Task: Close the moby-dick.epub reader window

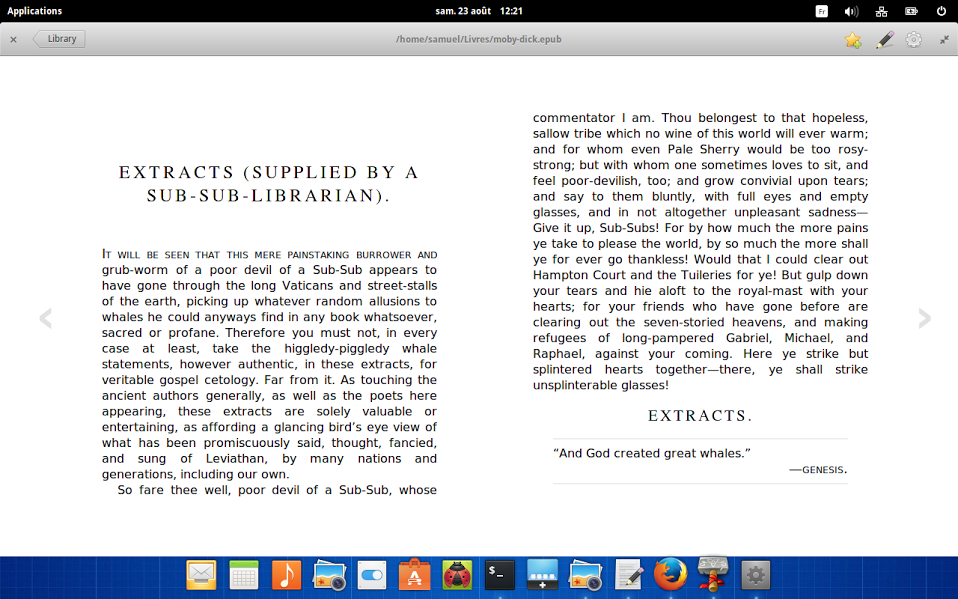Action: click(x=13, y=40)
